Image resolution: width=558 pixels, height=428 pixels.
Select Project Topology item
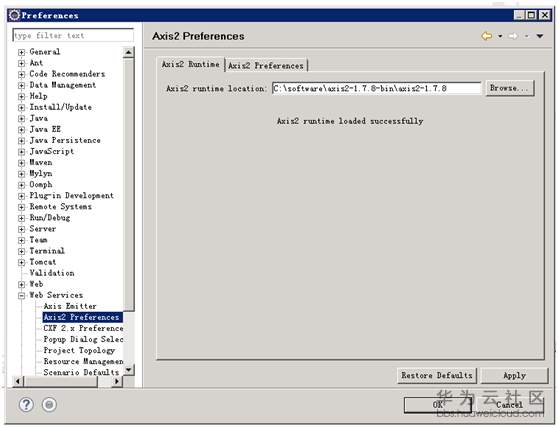coord(79,350)
